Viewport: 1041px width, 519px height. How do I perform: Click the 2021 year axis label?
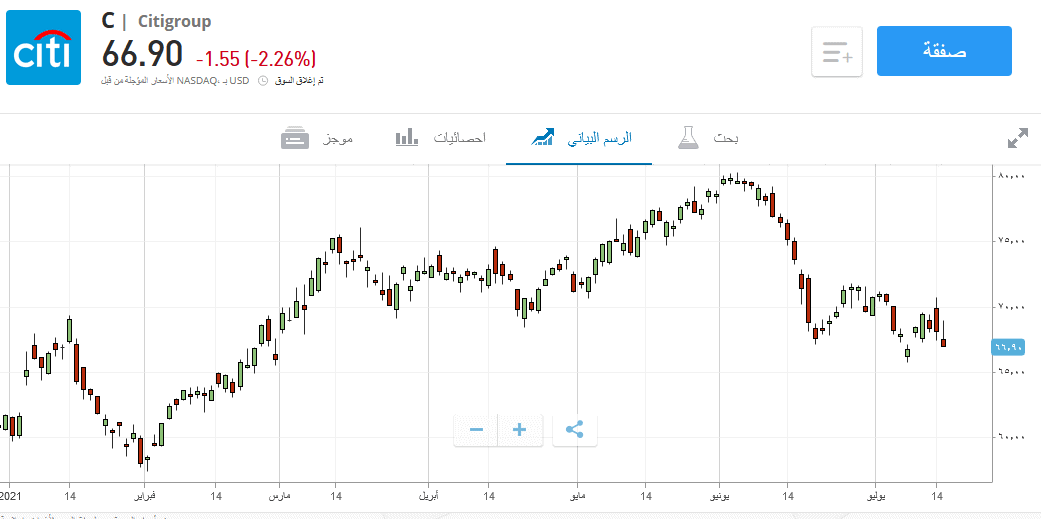click(11, 496)
